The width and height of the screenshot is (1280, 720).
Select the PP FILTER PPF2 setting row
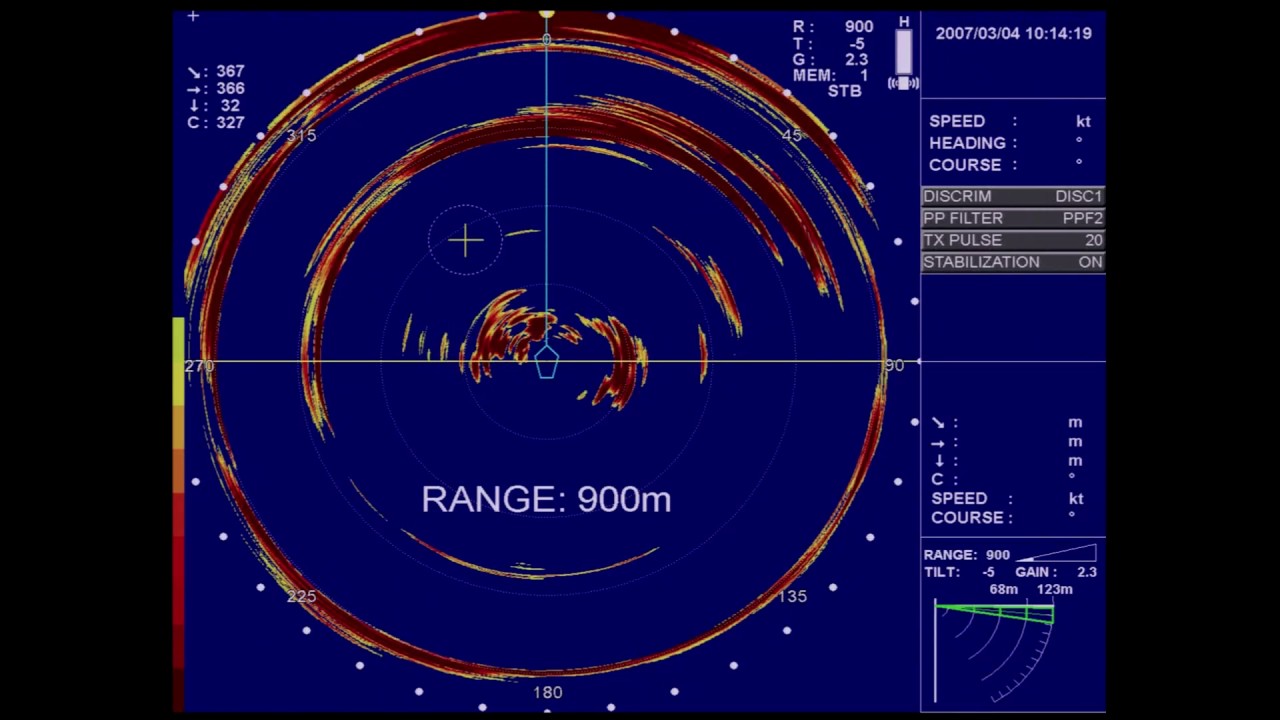tap(1013, 218)
